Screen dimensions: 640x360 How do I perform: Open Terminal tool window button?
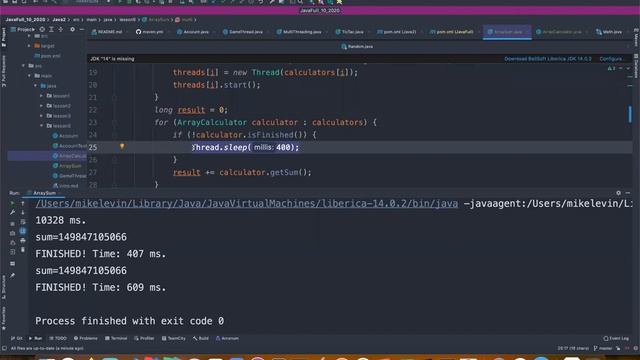click(x=116, y=338)
